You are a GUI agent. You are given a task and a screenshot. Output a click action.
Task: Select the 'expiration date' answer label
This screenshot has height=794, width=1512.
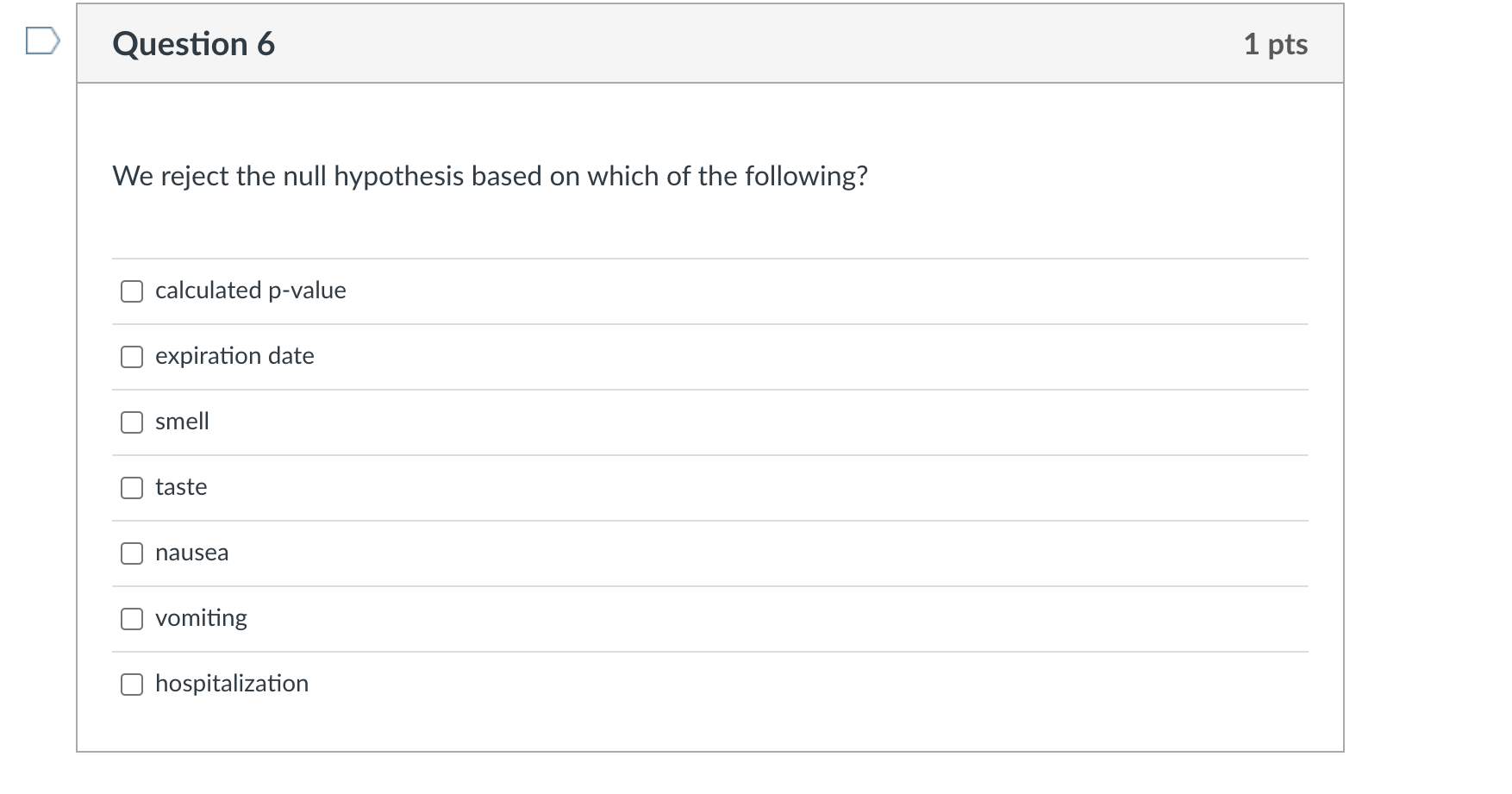[234, 356]
